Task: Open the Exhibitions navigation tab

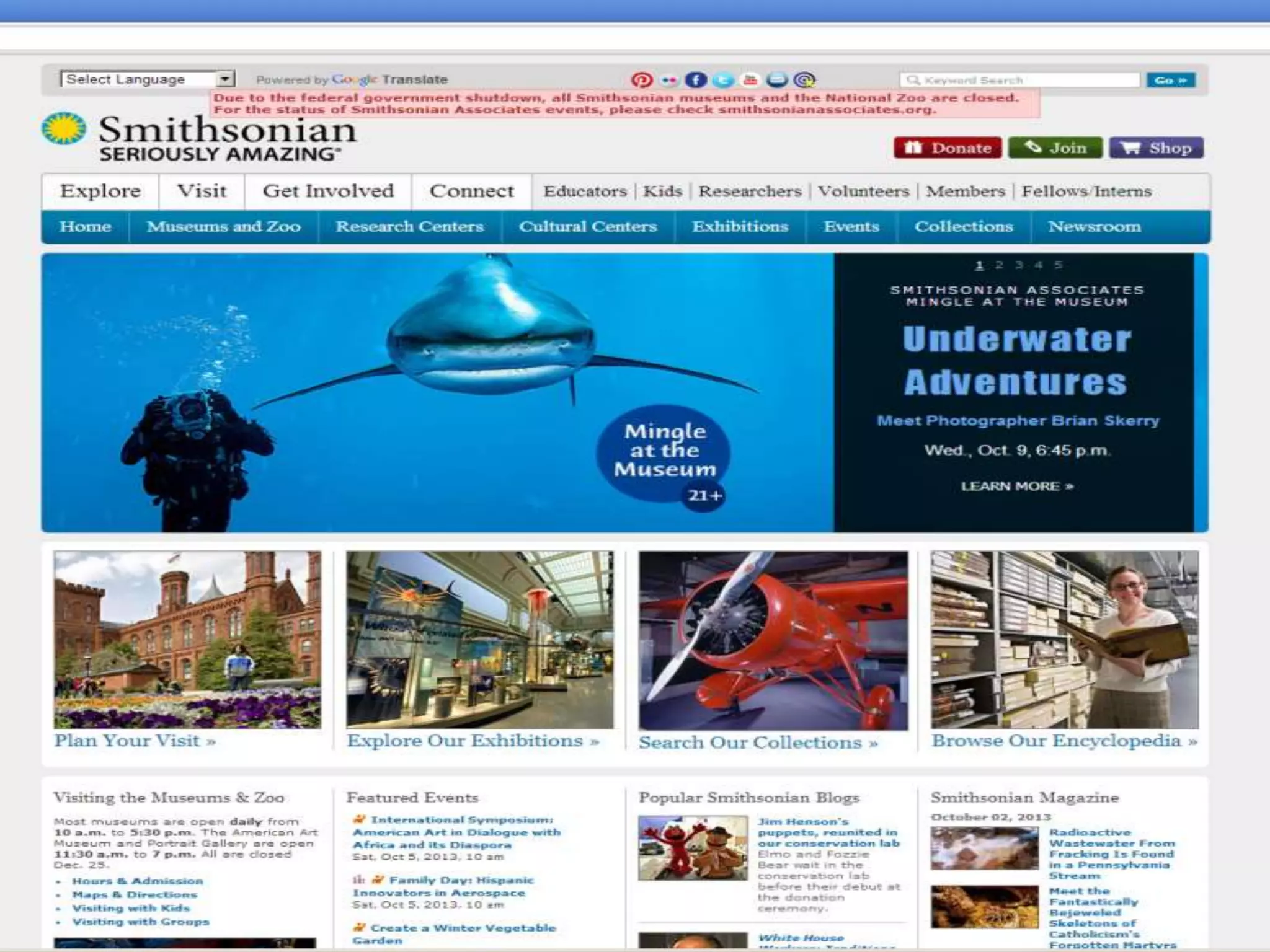Action: [x=740, y=227]
